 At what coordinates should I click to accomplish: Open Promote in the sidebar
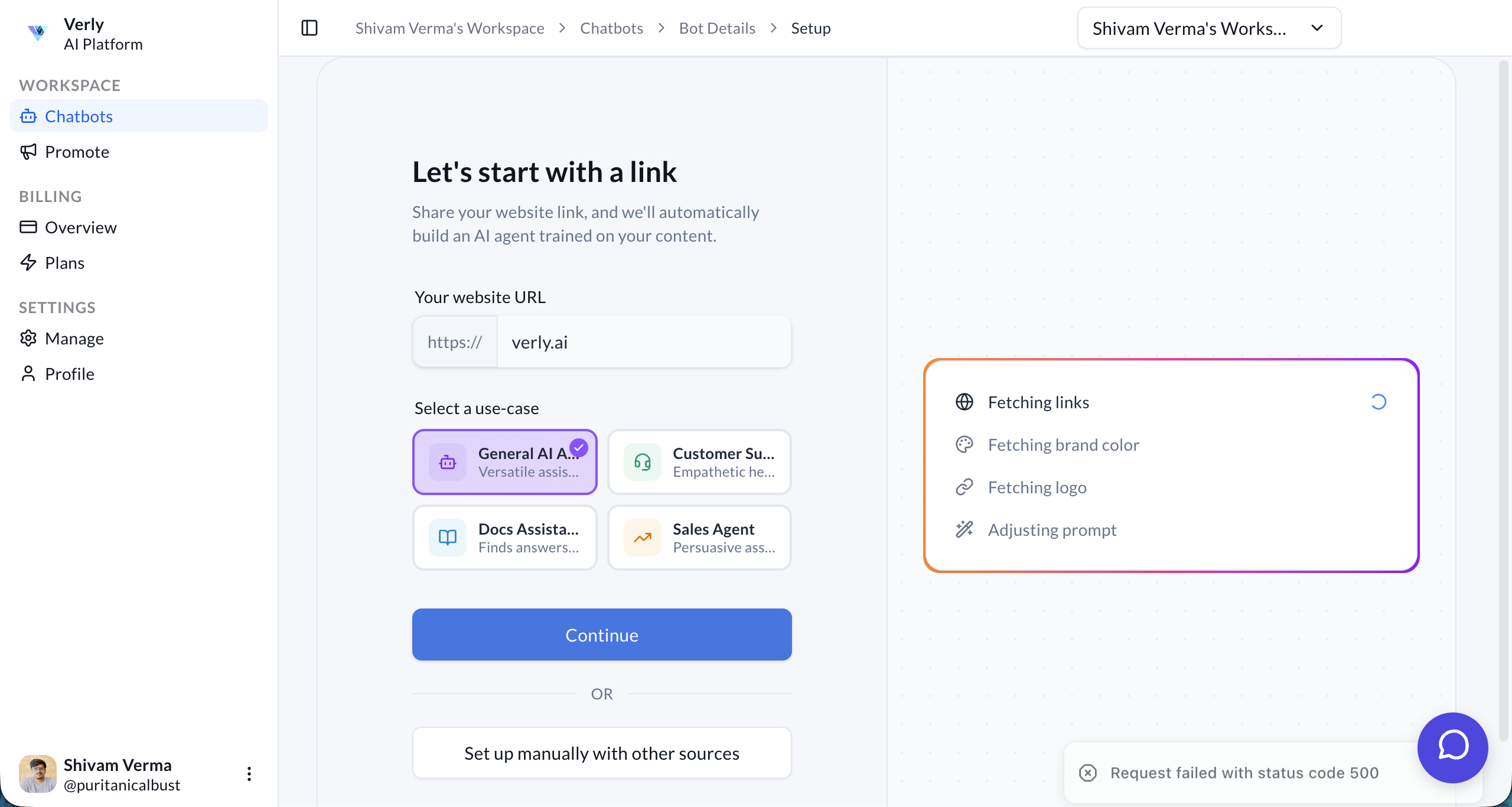[77, 152]
